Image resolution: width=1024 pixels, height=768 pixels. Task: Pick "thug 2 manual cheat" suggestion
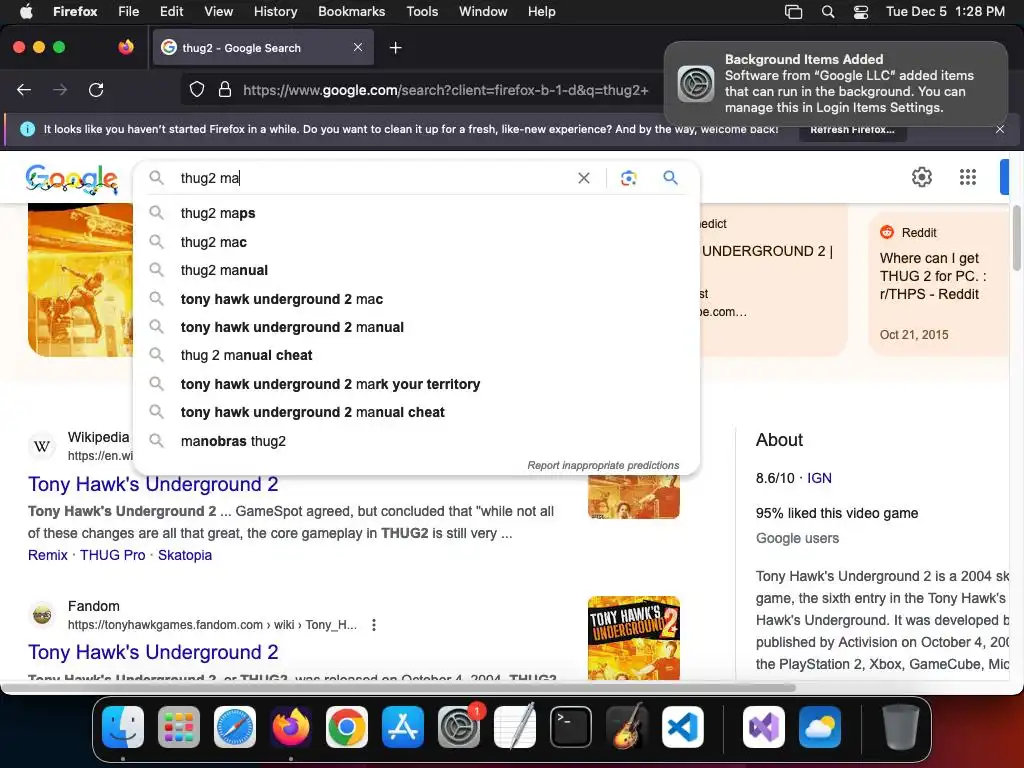(416, 355)
